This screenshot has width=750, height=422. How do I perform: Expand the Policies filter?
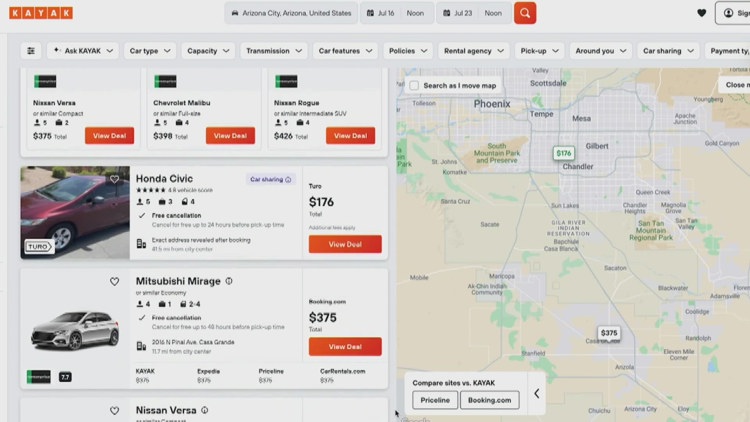coord(408,51)
